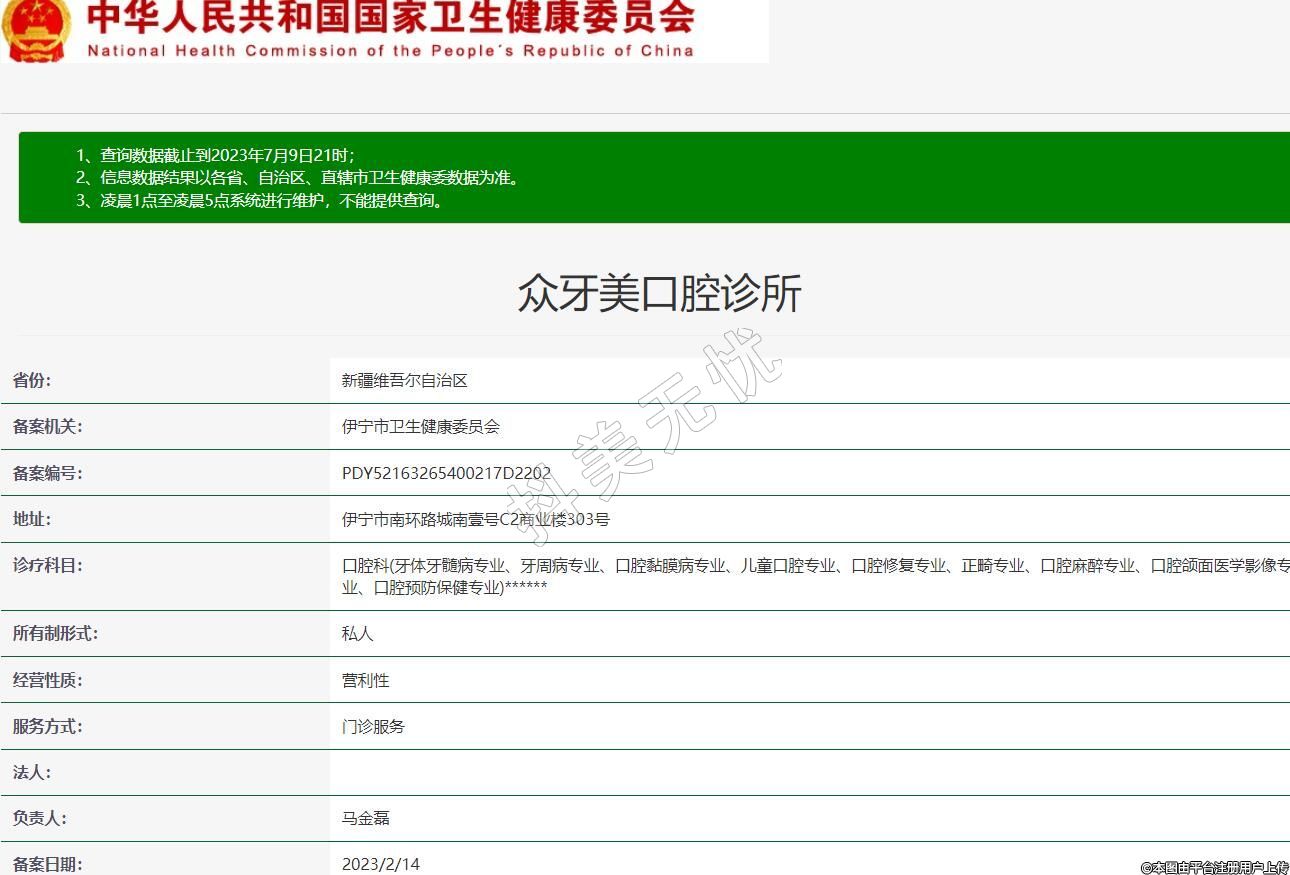This screenshot has height=875, width=1290.
Task: Click the national emblem logo
Action: tap(36, 30)
